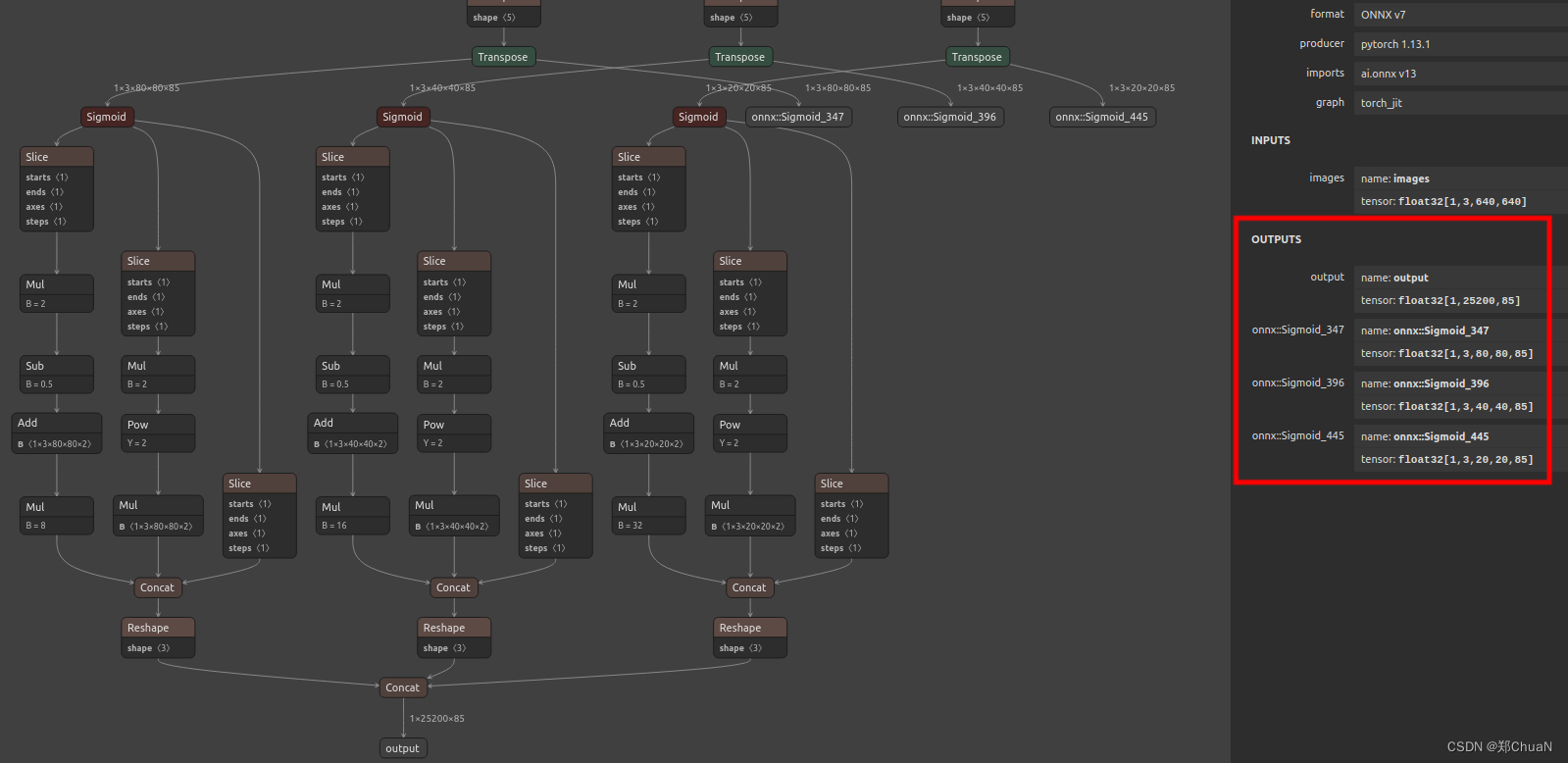Select the onnx::Sigmoid_396 output node in graph

point(950,117)
